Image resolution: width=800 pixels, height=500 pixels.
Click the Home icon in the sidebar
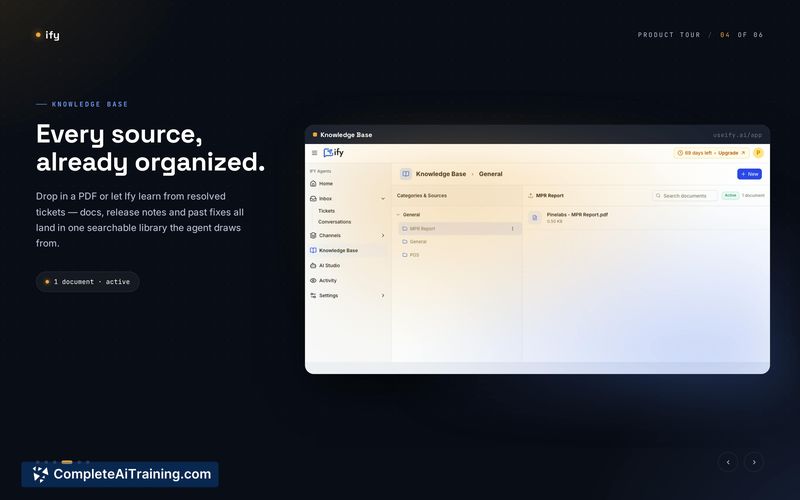click(x=313, y=183)
